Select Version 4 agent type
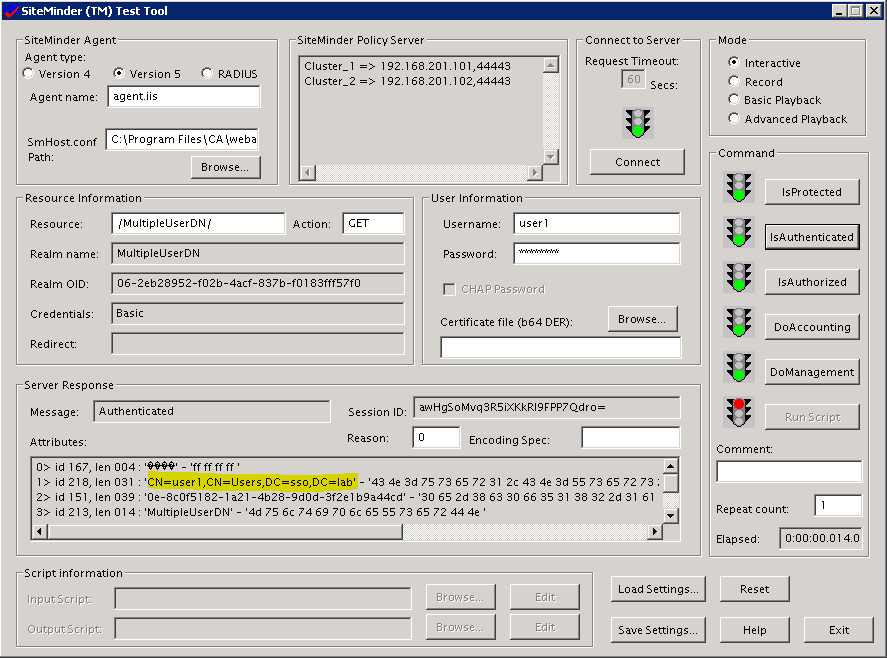Viewport: 887px width, 658px height. 28,74
